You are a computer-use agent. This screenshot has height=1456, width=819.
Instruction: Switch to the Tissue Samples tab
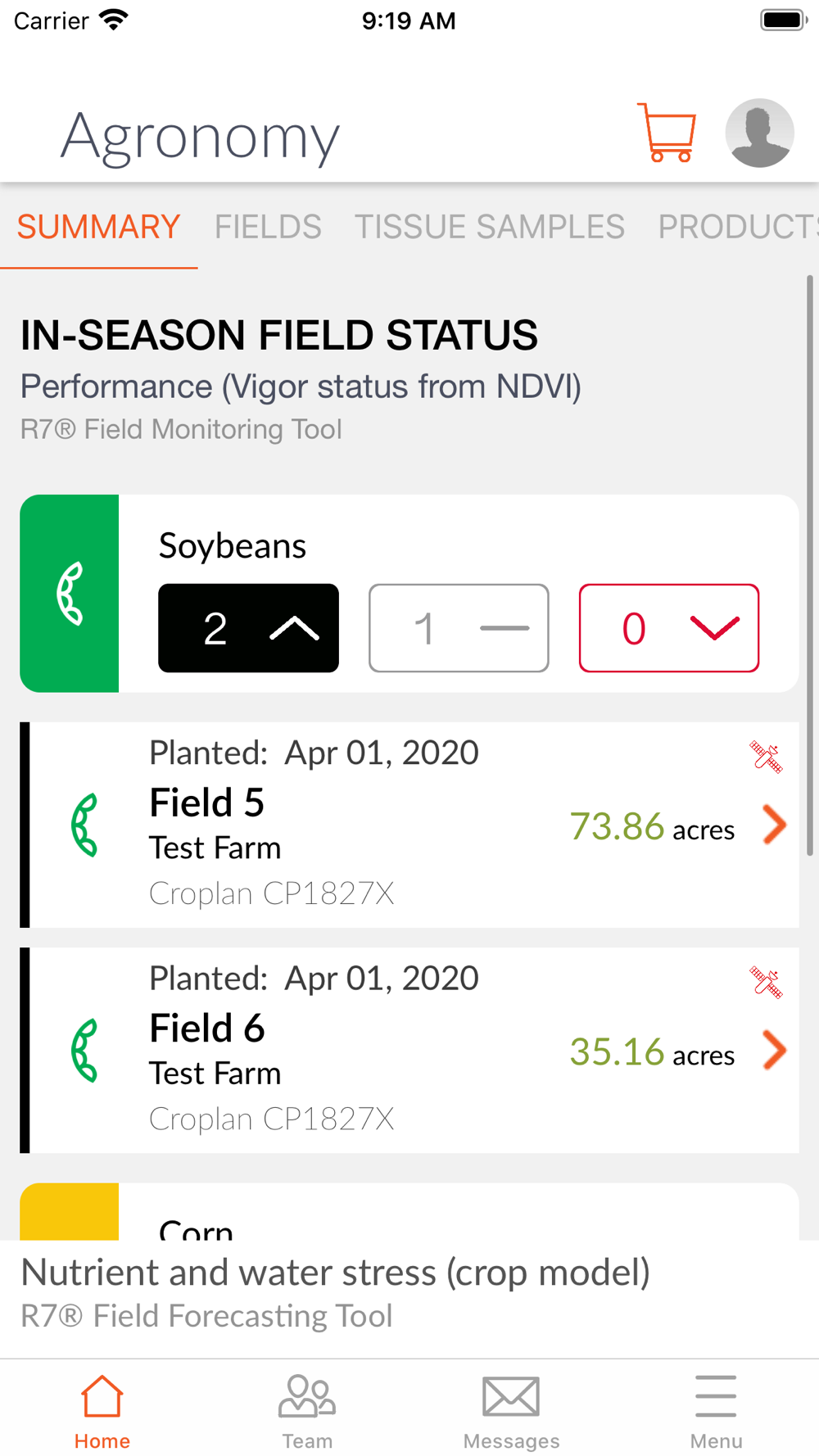tap(489, 227)
